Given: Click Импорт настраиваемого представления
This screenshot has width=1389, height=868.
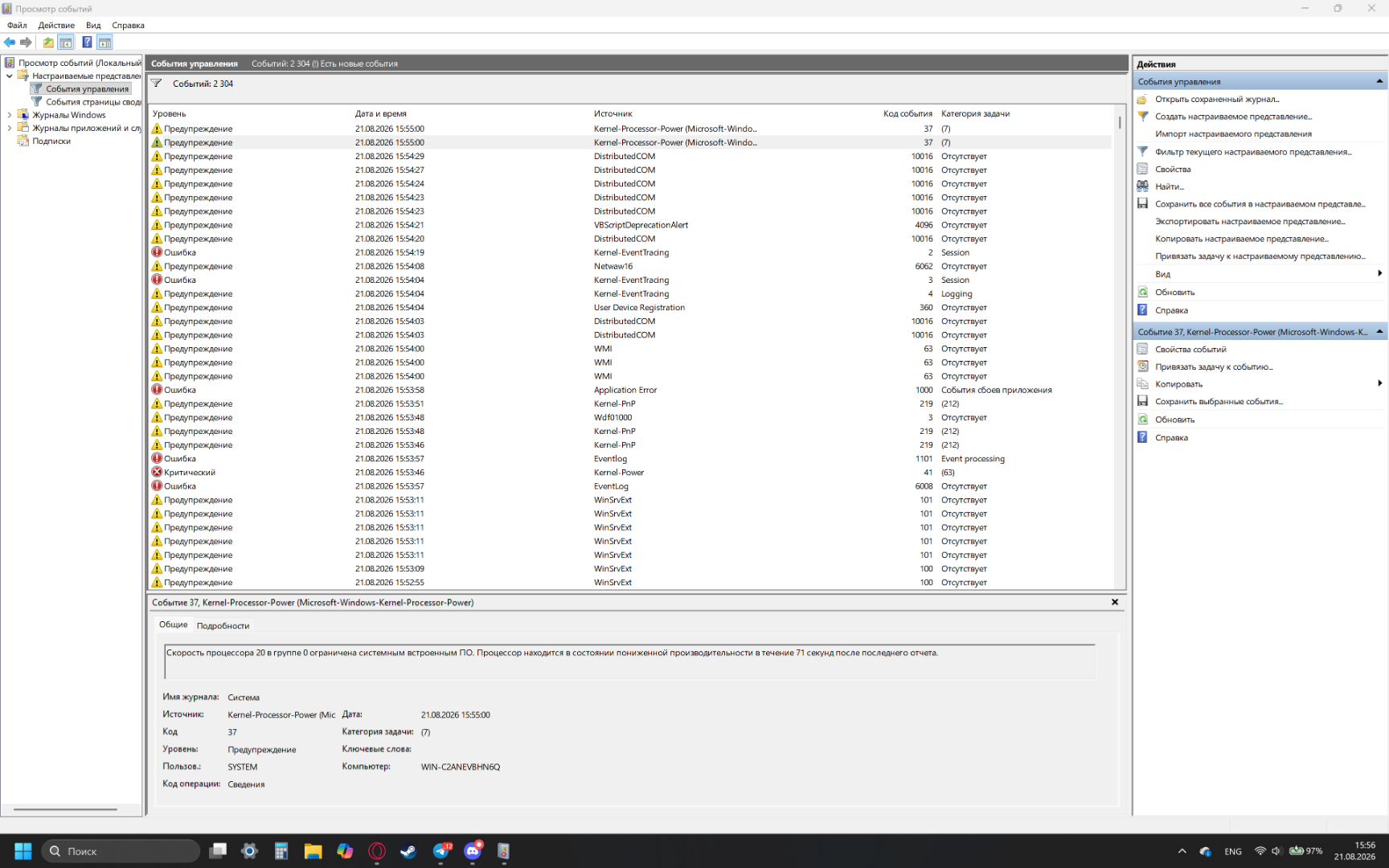Looking at the screenshot, I should [1233, 134].
